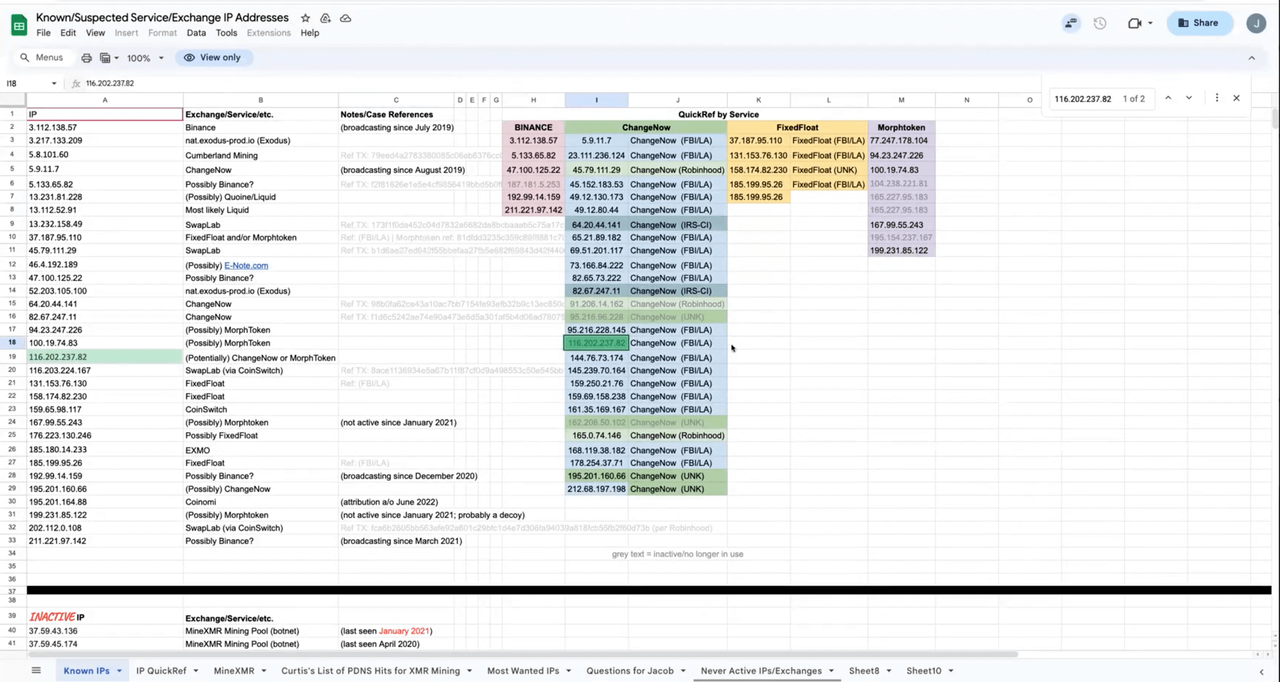Close the find bar
This screenshot has width=1280, height=682.
[1236, 98]
